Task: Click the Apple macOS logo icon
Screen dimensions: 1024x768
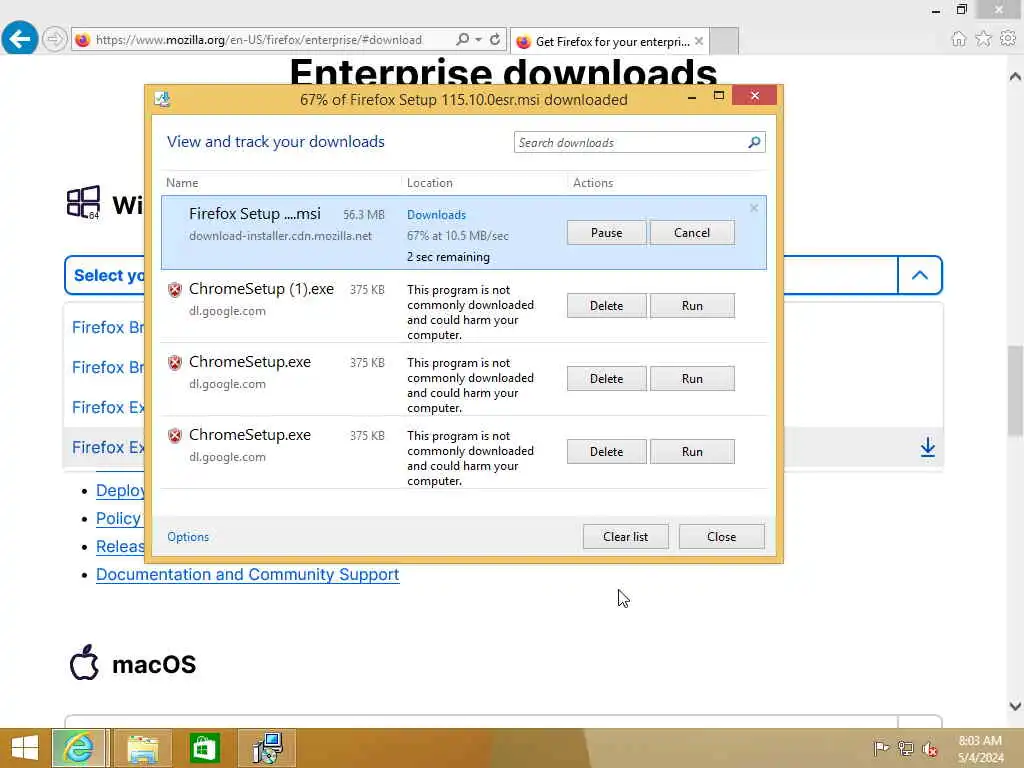Action: pyautogui.click(x=84, y=662)
